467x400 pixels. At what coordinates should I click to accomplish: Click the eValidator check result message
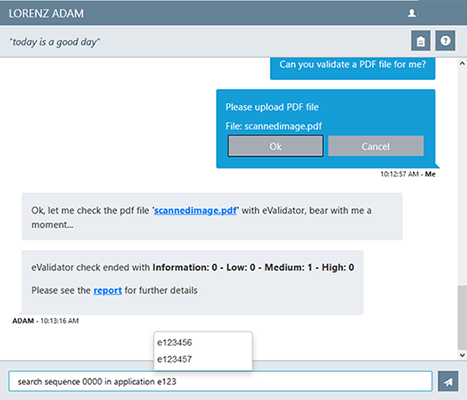(x=193, y=282)
